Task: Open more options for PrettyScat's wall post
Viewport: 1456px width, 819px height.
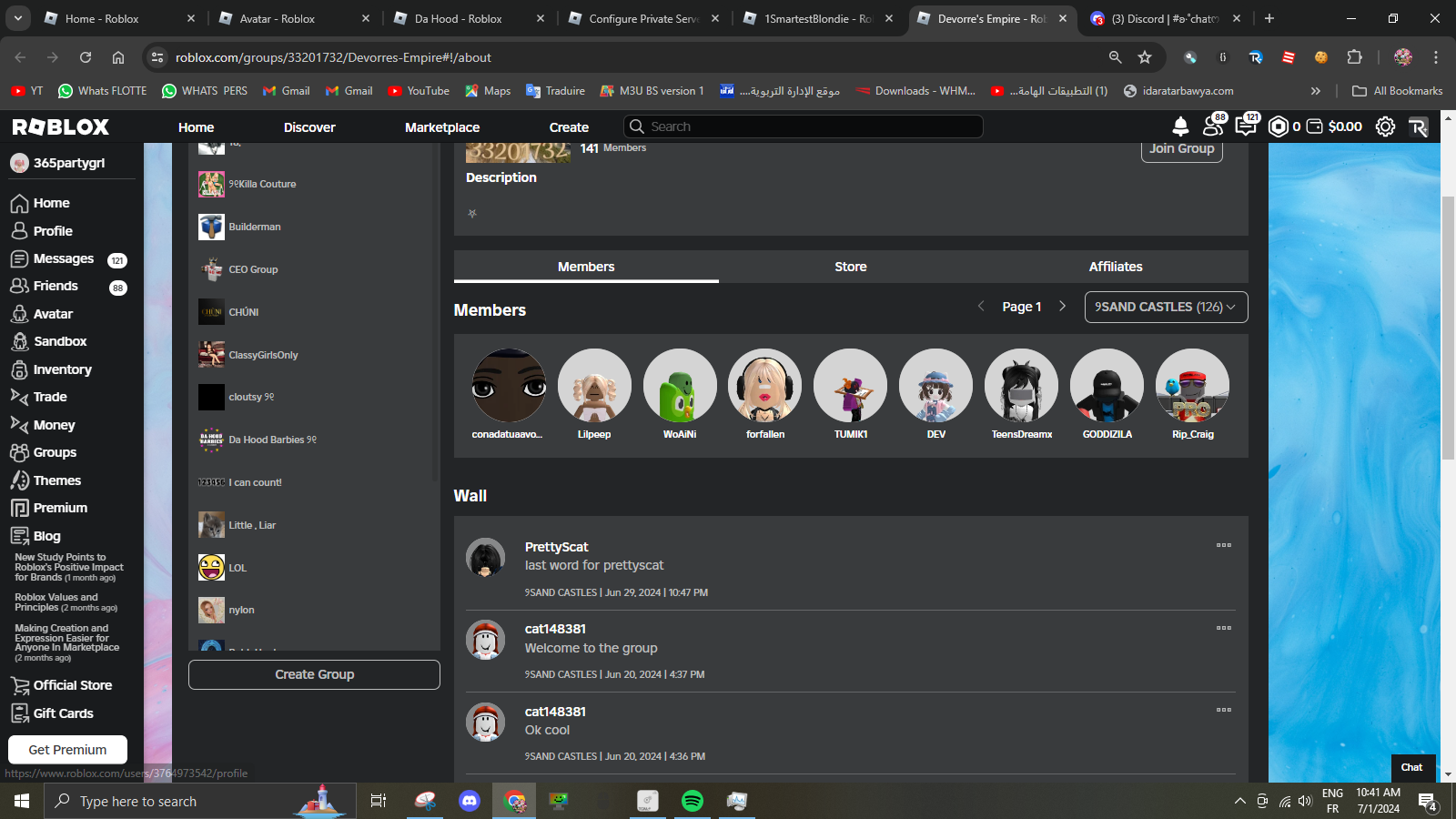Action: point(1224,545)
